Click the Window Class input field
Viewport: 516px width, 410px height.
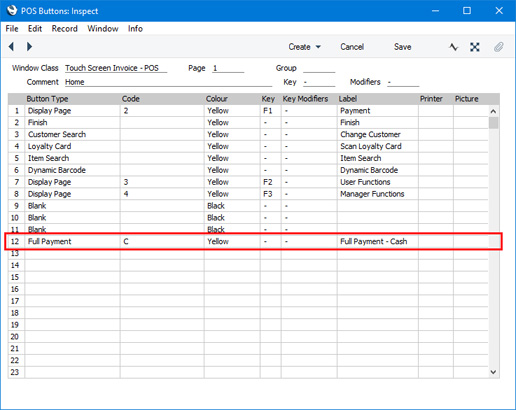pyautogui.click(x=116, y=68)
